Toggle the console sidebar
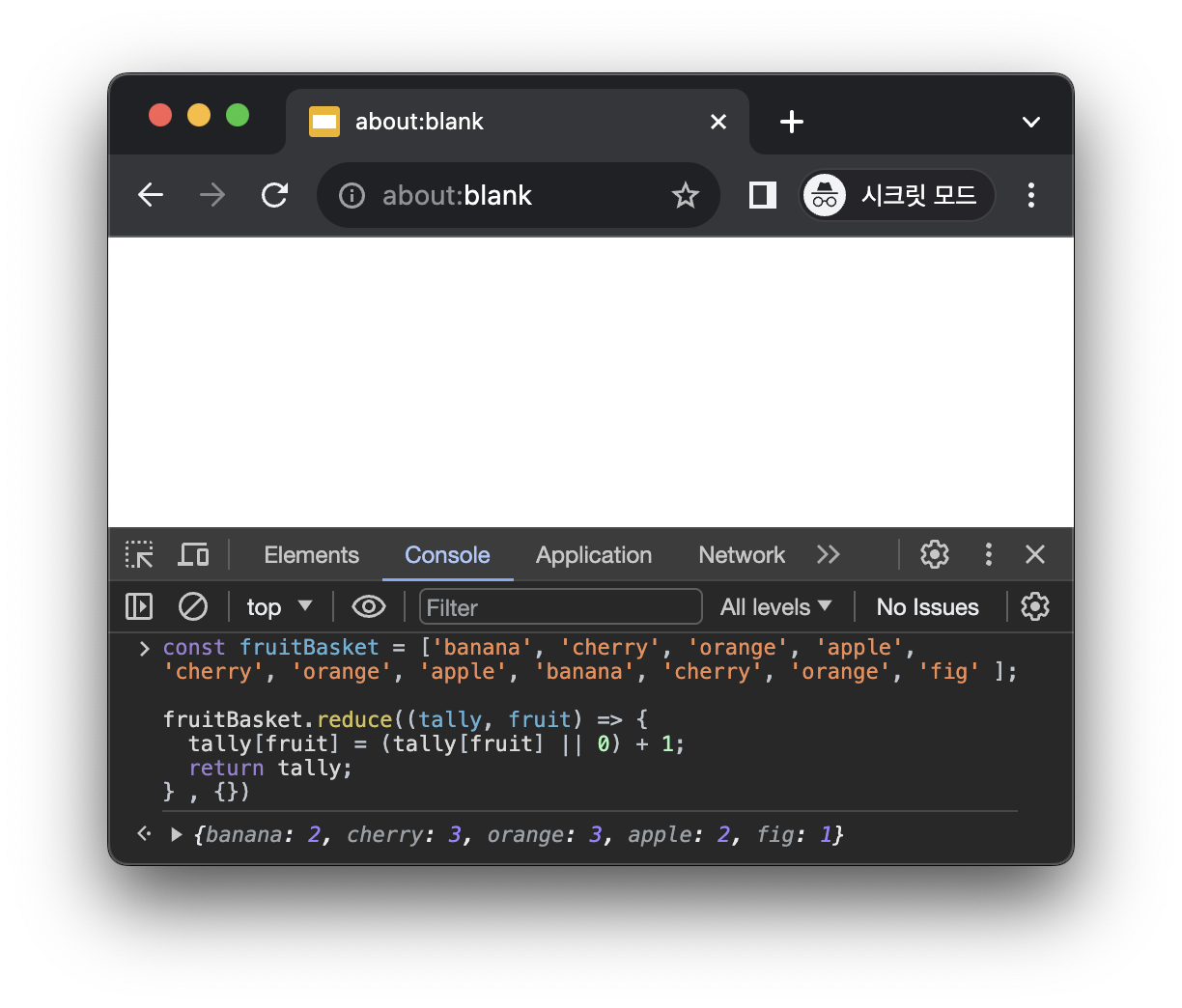Viewport: 1182px width, 1008px height. pos(139,606)
